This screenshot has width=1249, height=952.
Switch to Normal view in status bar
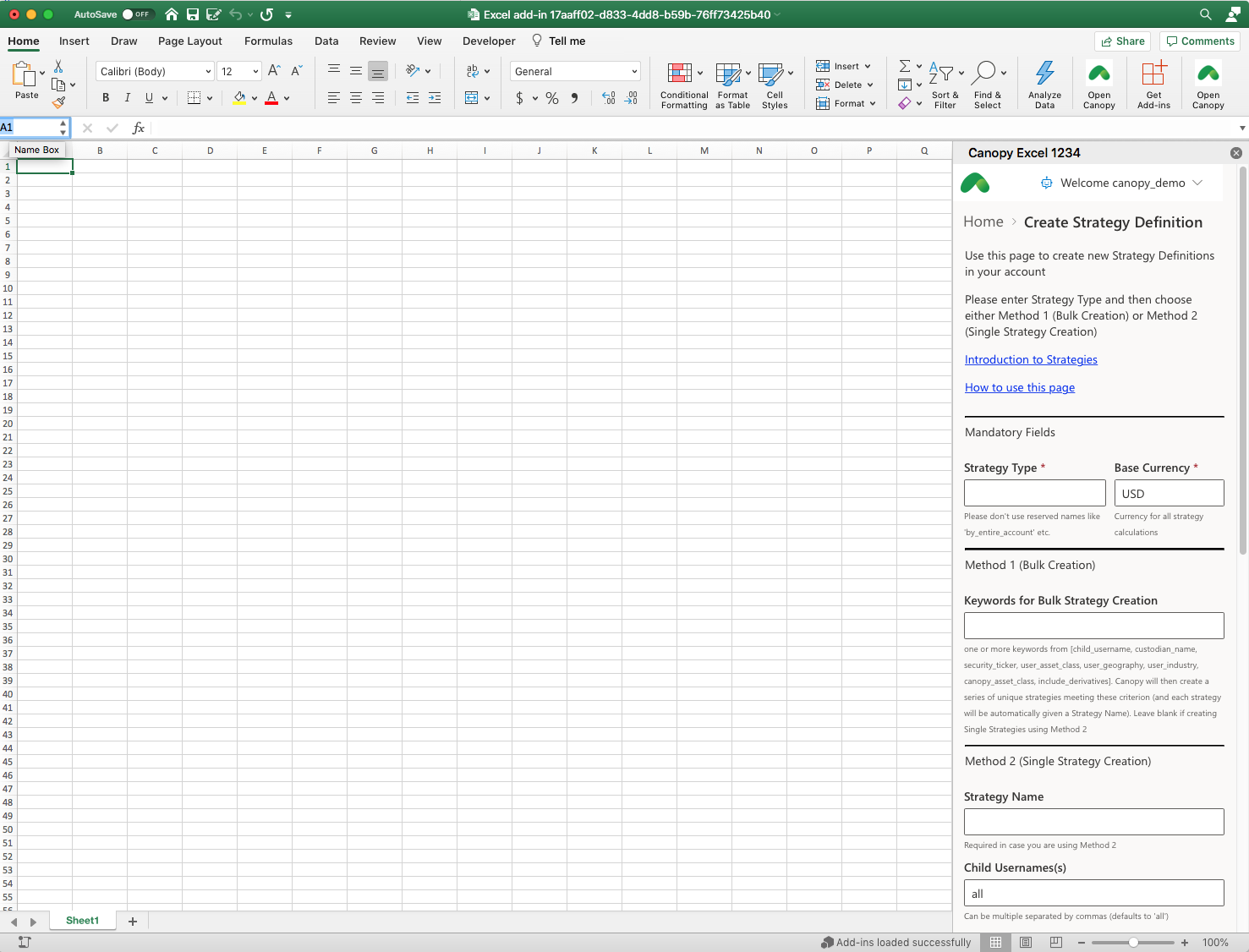(996, 942)
